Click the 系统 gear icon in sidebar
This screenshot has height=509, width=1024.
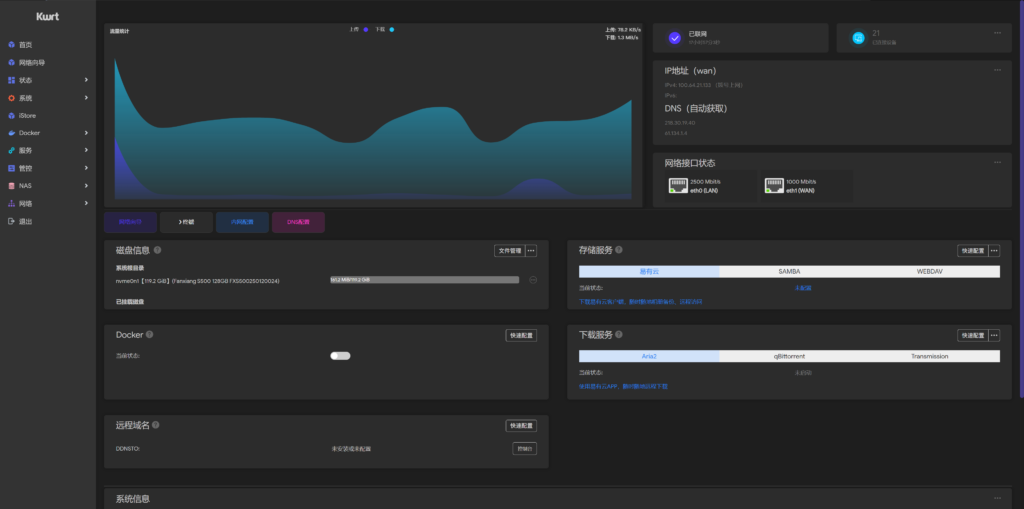[x=11, y=98]
